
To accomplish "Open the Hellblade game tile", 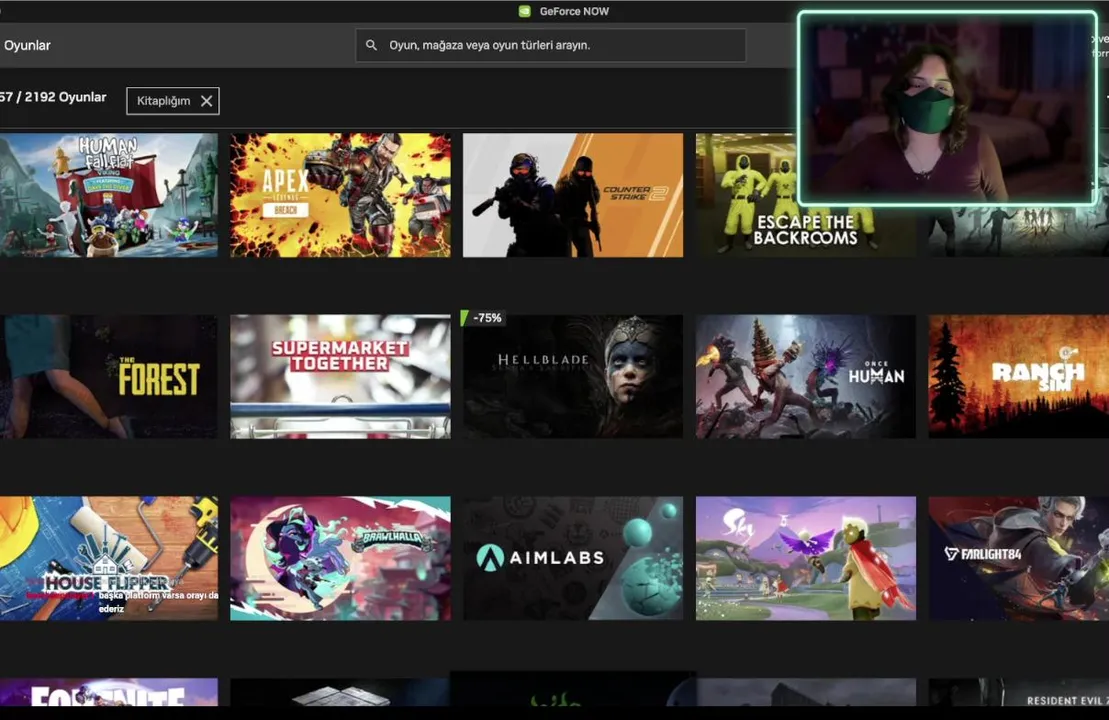I will (573, 376).
